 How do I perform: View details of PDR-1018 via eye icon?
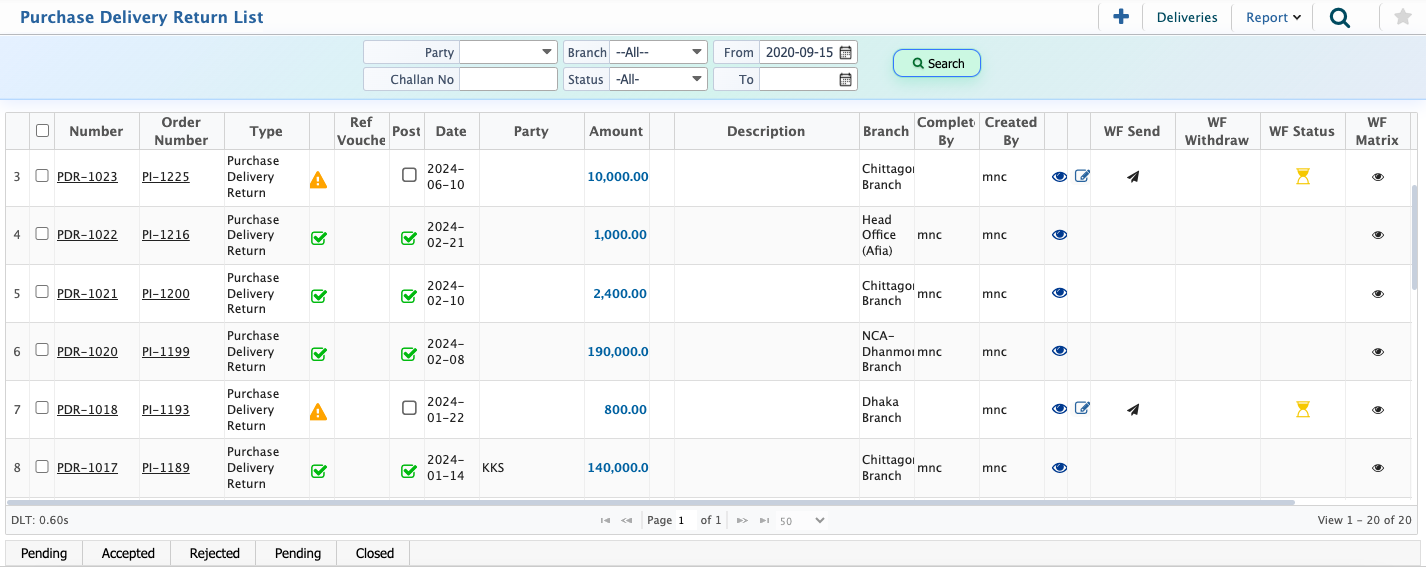pyautogui.click(x=1059, y=409)
